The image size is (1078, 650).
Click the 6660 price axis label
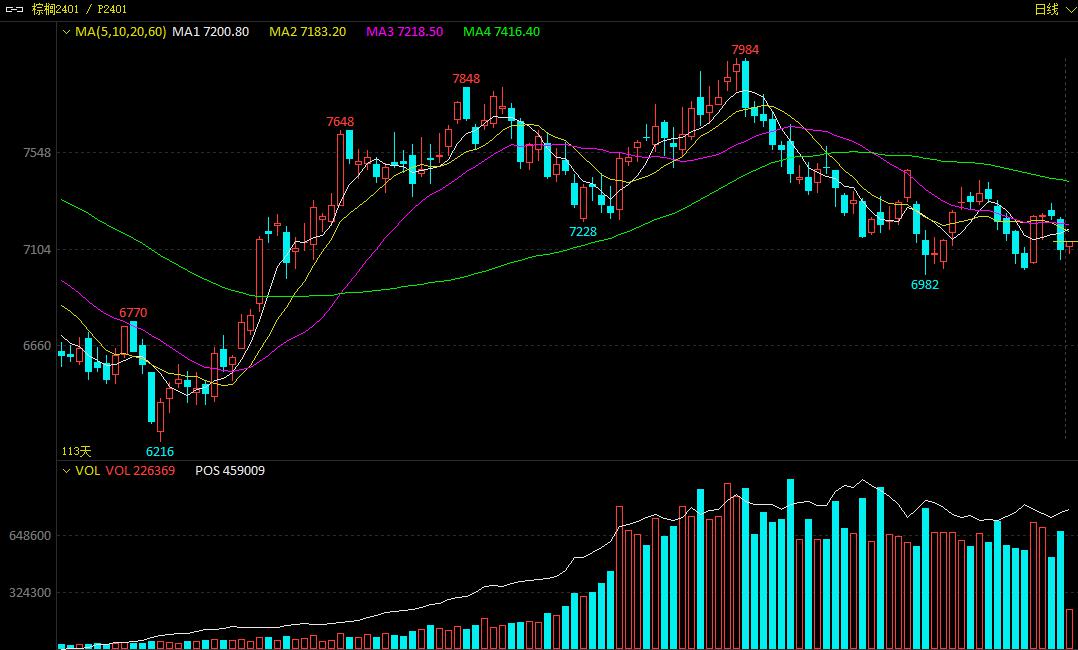coord(37,346)
